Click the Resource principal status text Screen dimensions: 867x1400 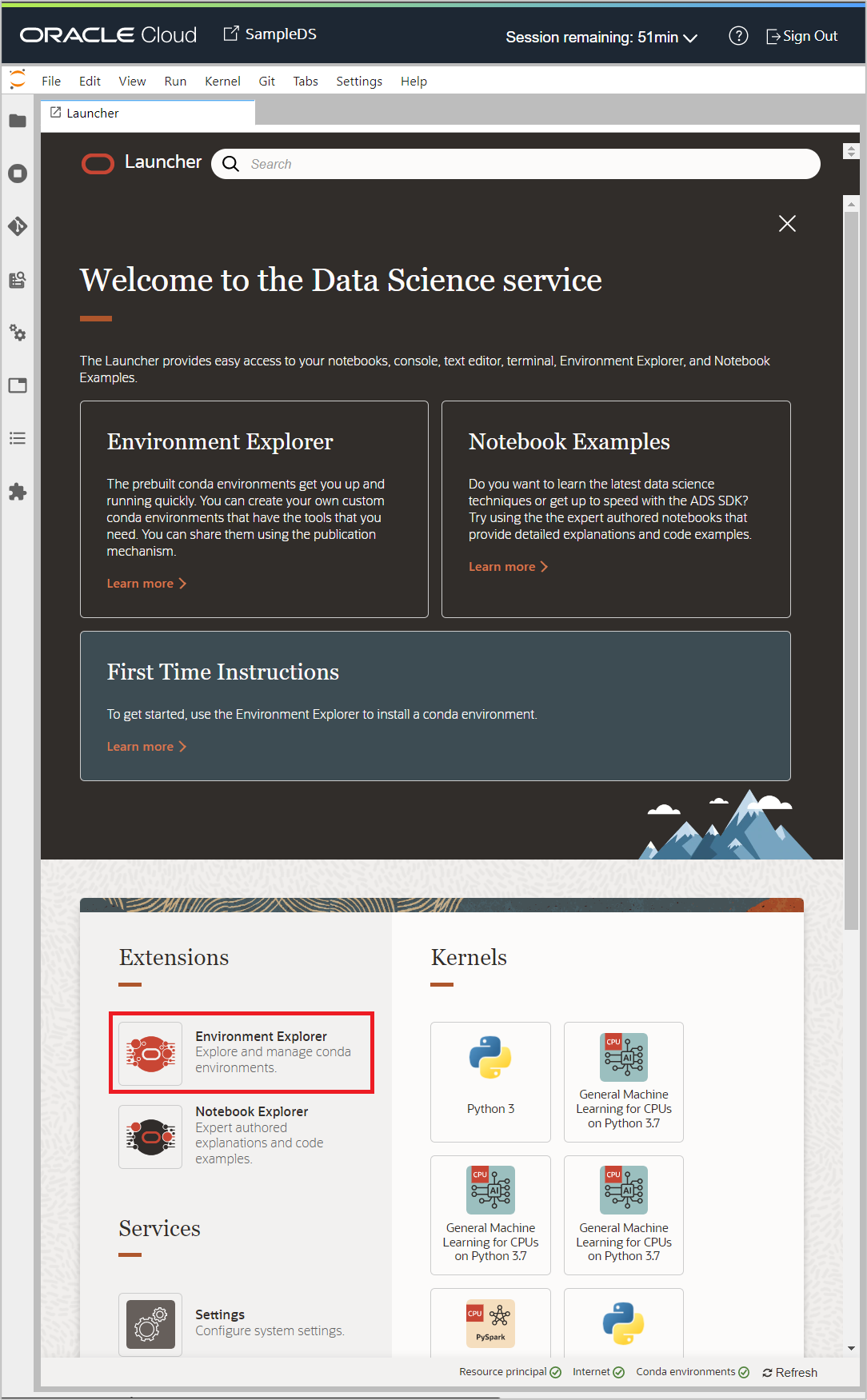point(502,1372)
